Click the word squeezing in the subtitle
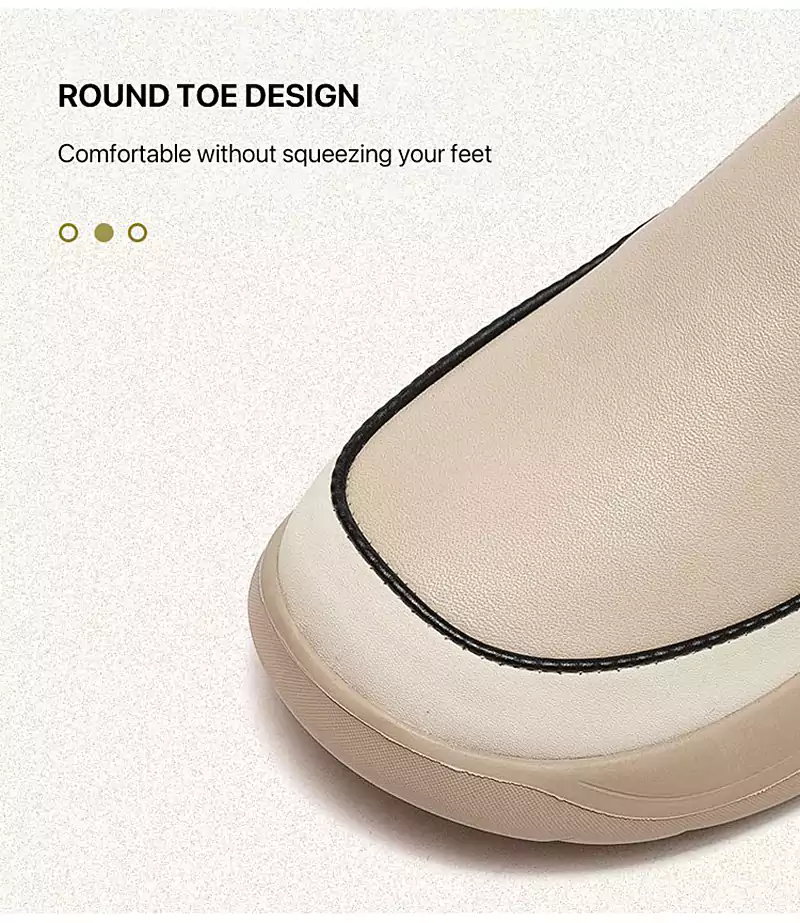This screenshot has width=800, height=923. click(x=337, y=156)
